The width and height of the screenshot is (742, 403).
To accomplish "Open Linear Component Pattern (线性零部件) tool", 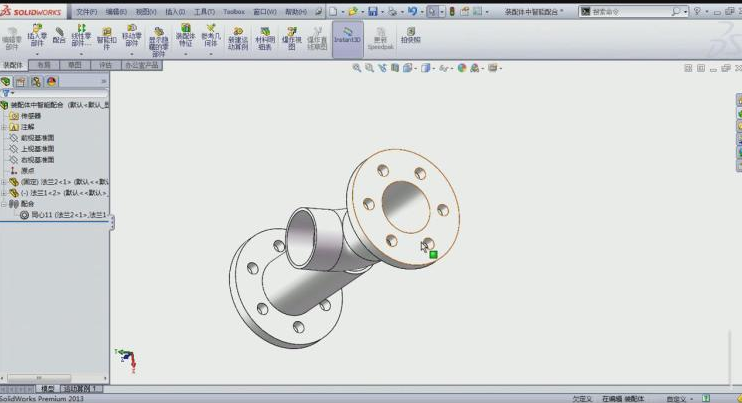I will [x=81, y=36].
